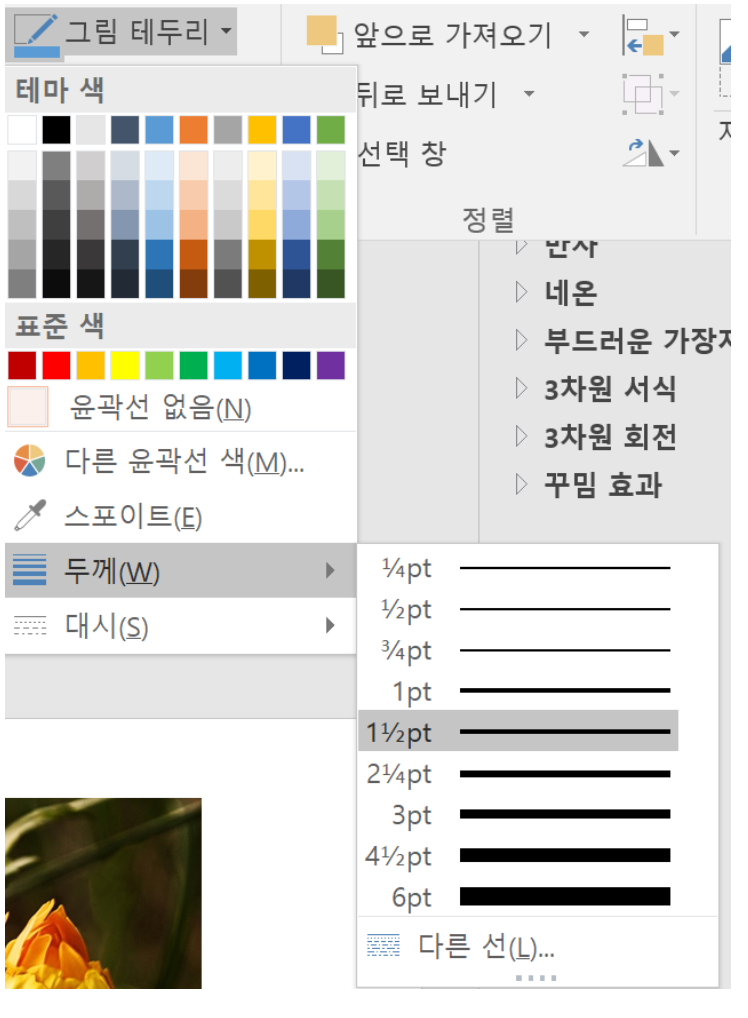
Task: Select green theme color swatch
Action: (330, 130)
